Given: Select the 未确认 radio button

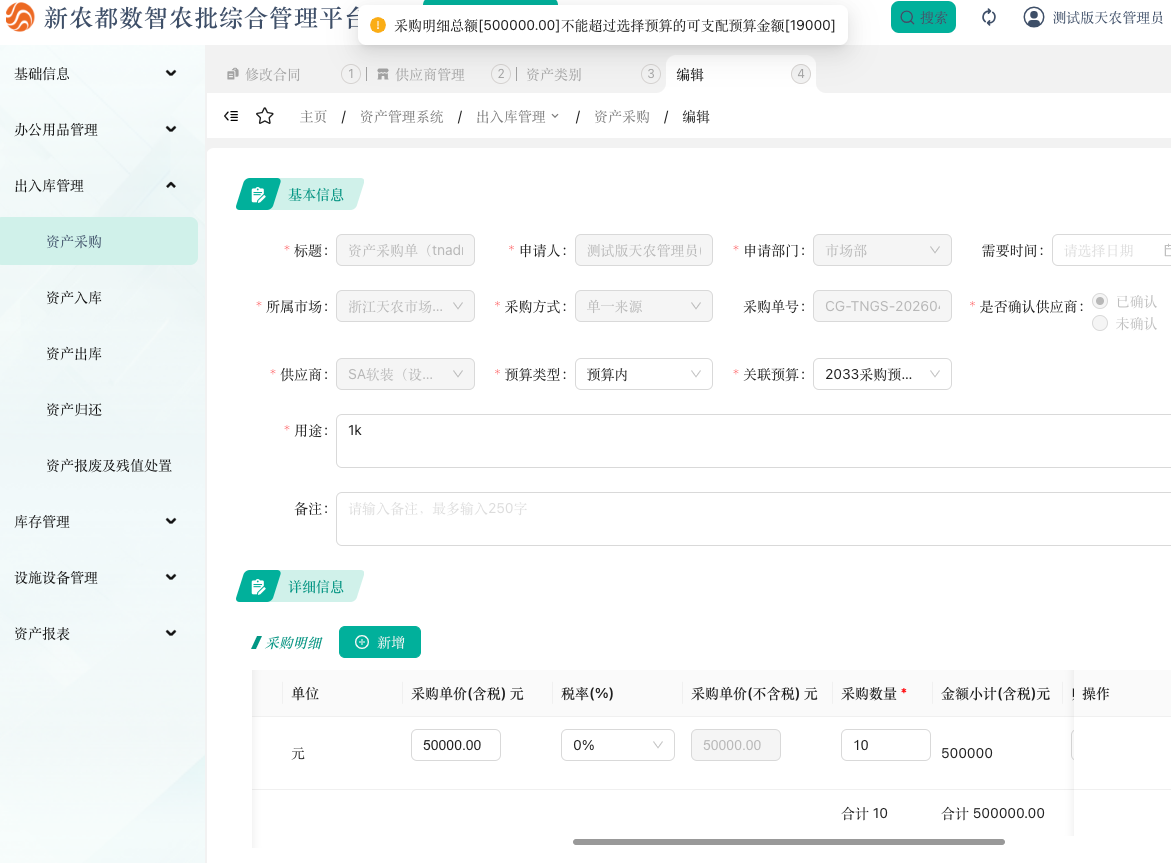Looking at the screenshot, I should (1100, 323).
